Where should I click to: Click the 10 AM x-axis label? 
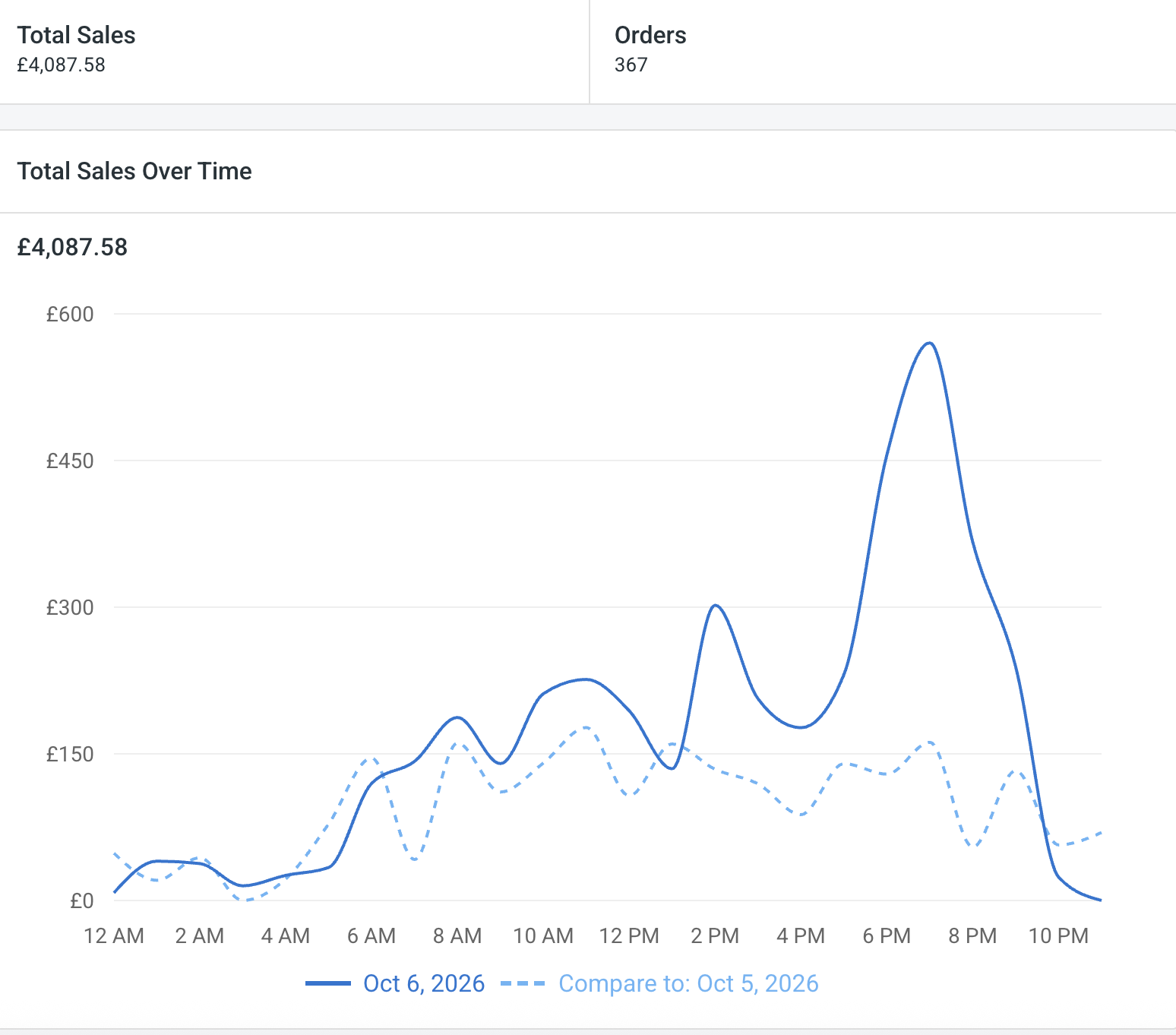[x=543, y=935]
